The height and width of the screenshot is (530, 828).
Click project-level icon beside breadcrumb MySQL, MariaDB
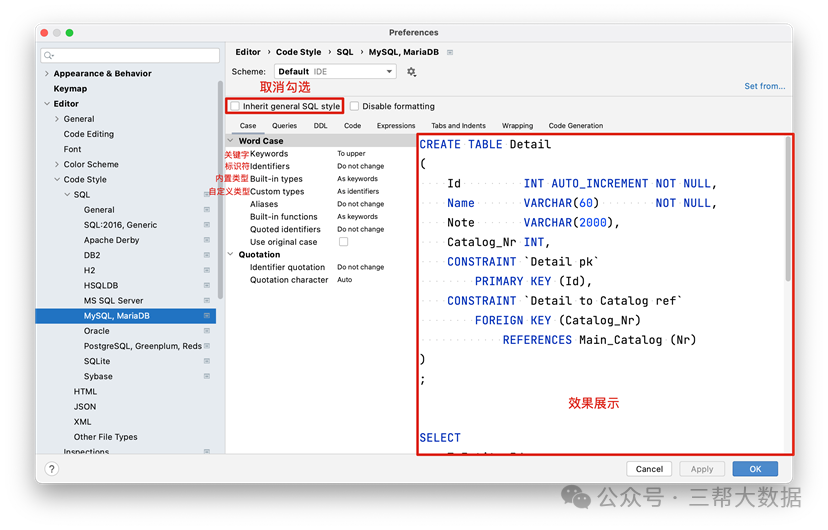click(450, 52)
